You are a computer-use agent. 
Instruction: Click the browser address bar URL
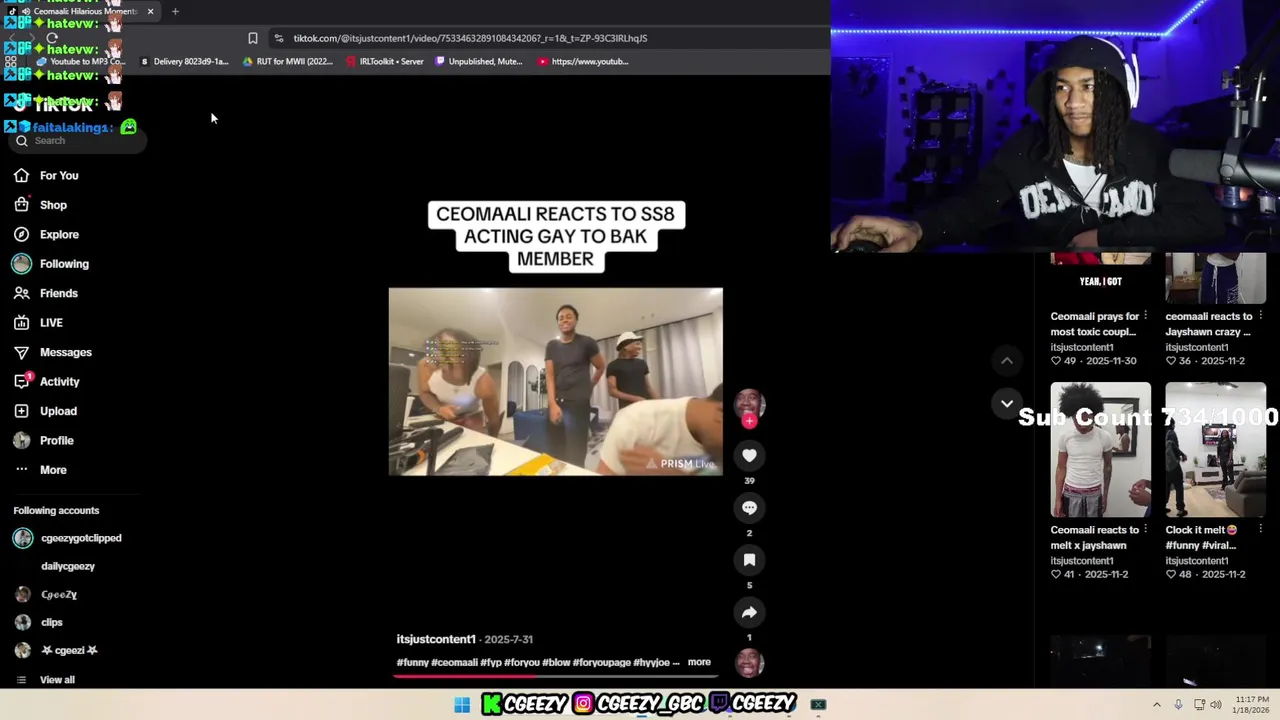point(470,38)
